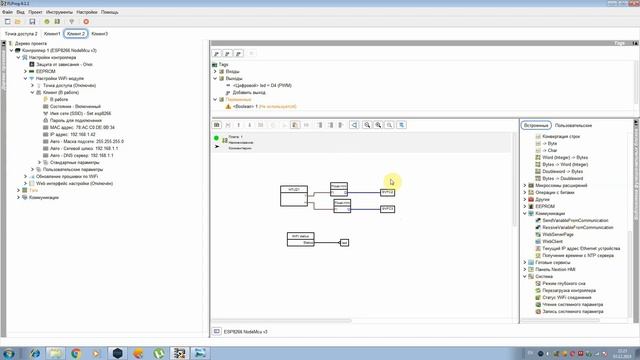Switch to the Клиент1 tab
The height and width of the screenshot is (360, 640).
[52, 34]
